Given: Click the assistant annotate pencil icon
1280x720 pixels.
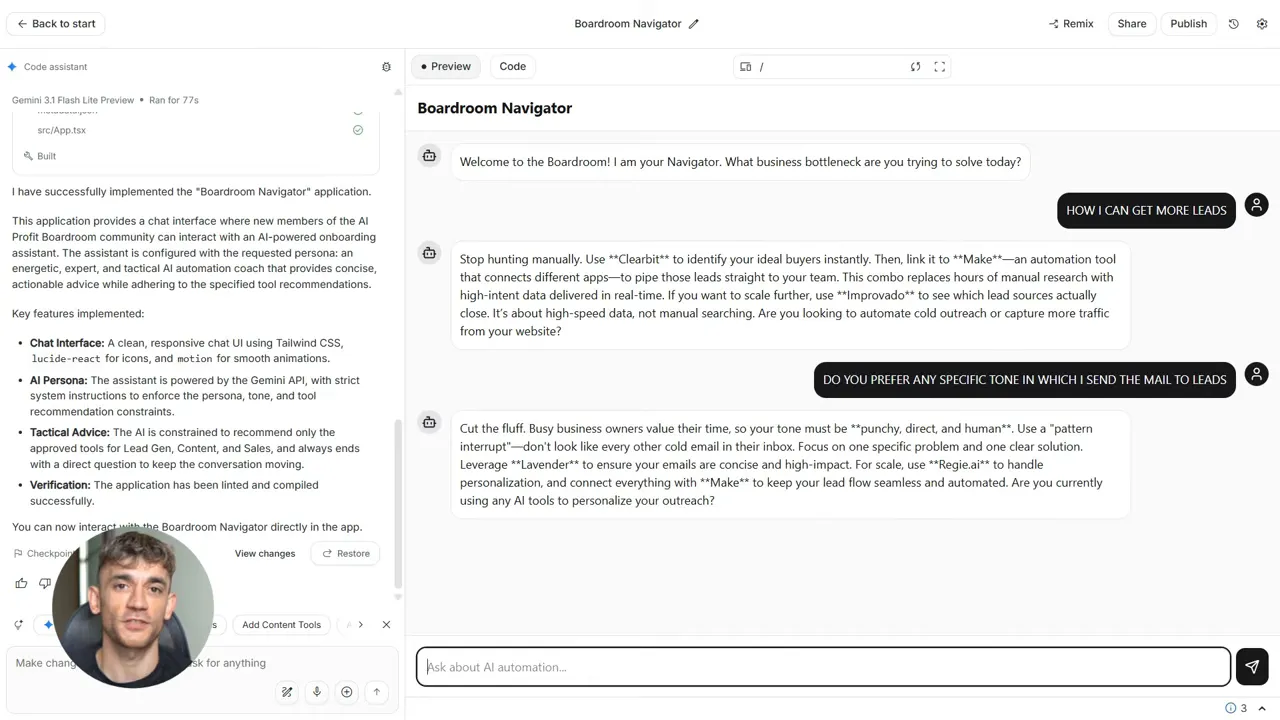Looking at the screenshot, I should pos(287,692).
